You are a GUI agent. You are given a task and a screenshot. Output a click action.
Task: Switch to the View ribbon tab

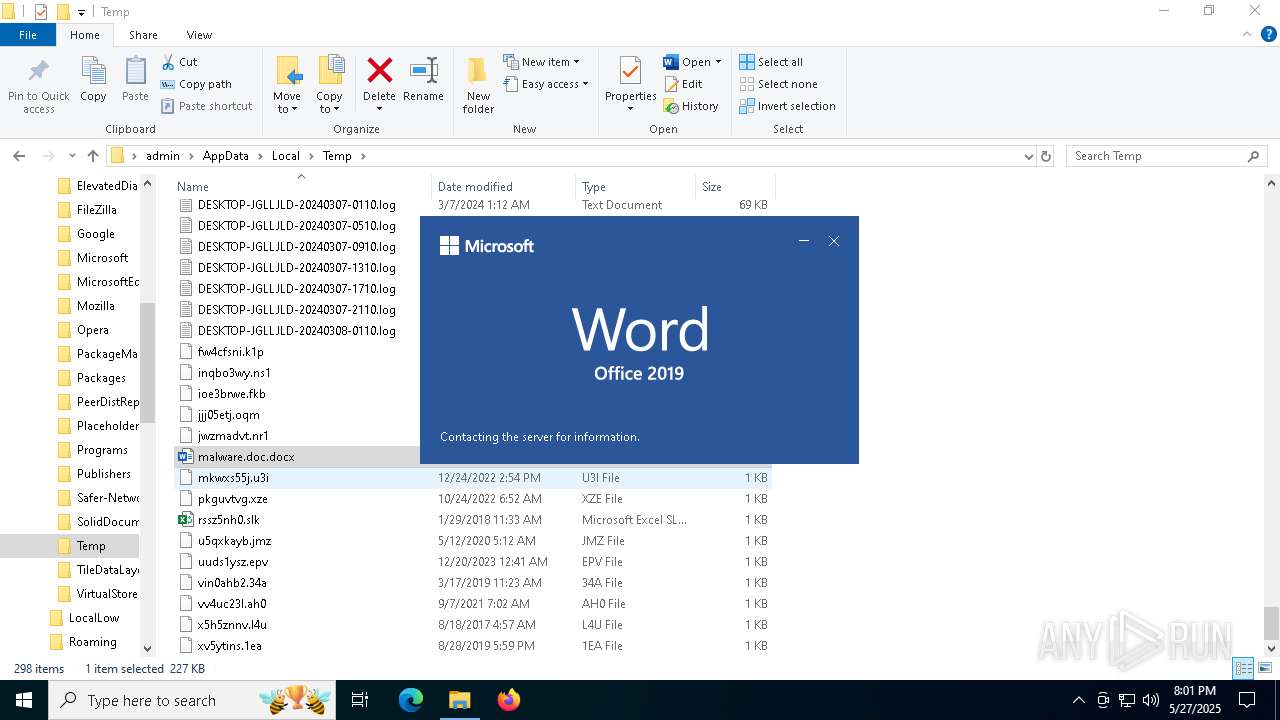(199, 35)
